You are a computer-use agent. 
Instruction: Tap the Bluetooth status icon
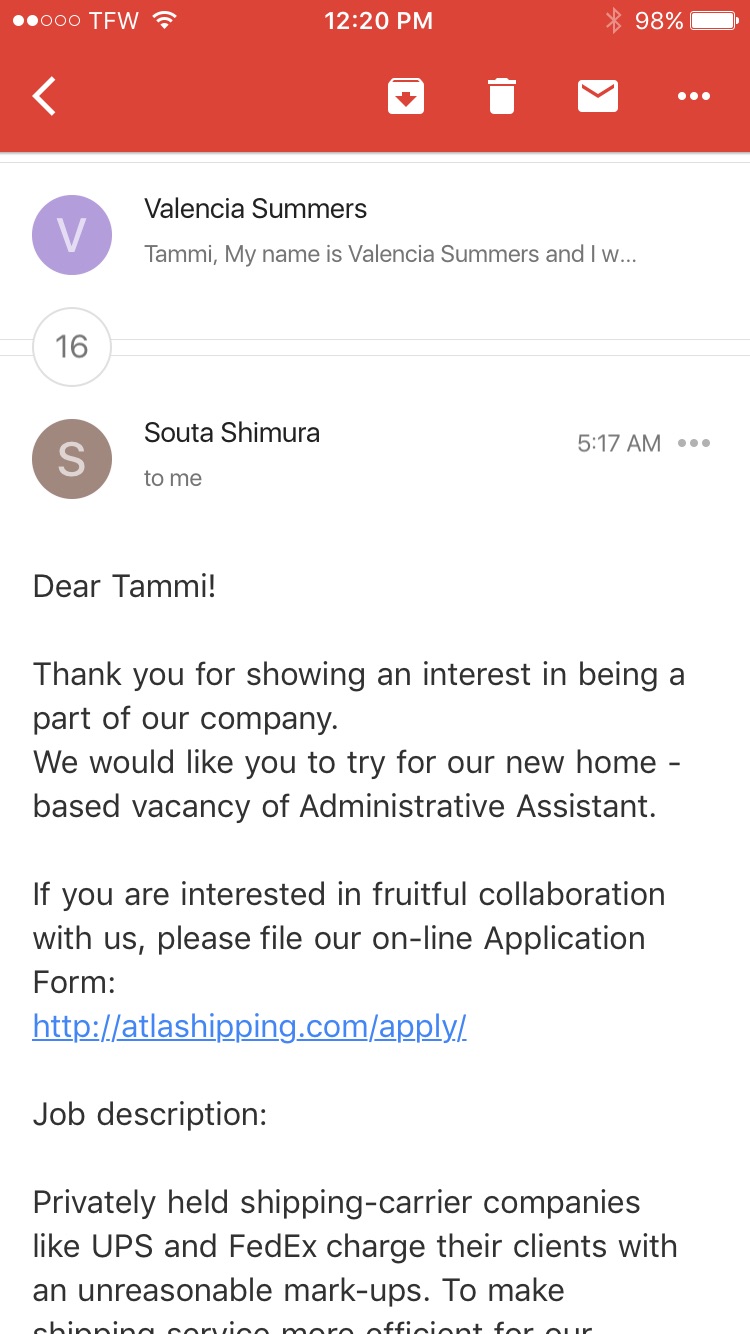point(614,20)
